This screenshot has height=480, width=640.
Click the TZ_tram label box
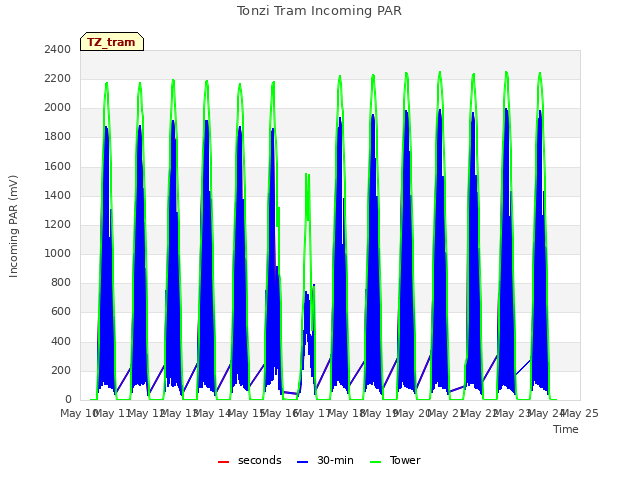[x=112, y=42]
